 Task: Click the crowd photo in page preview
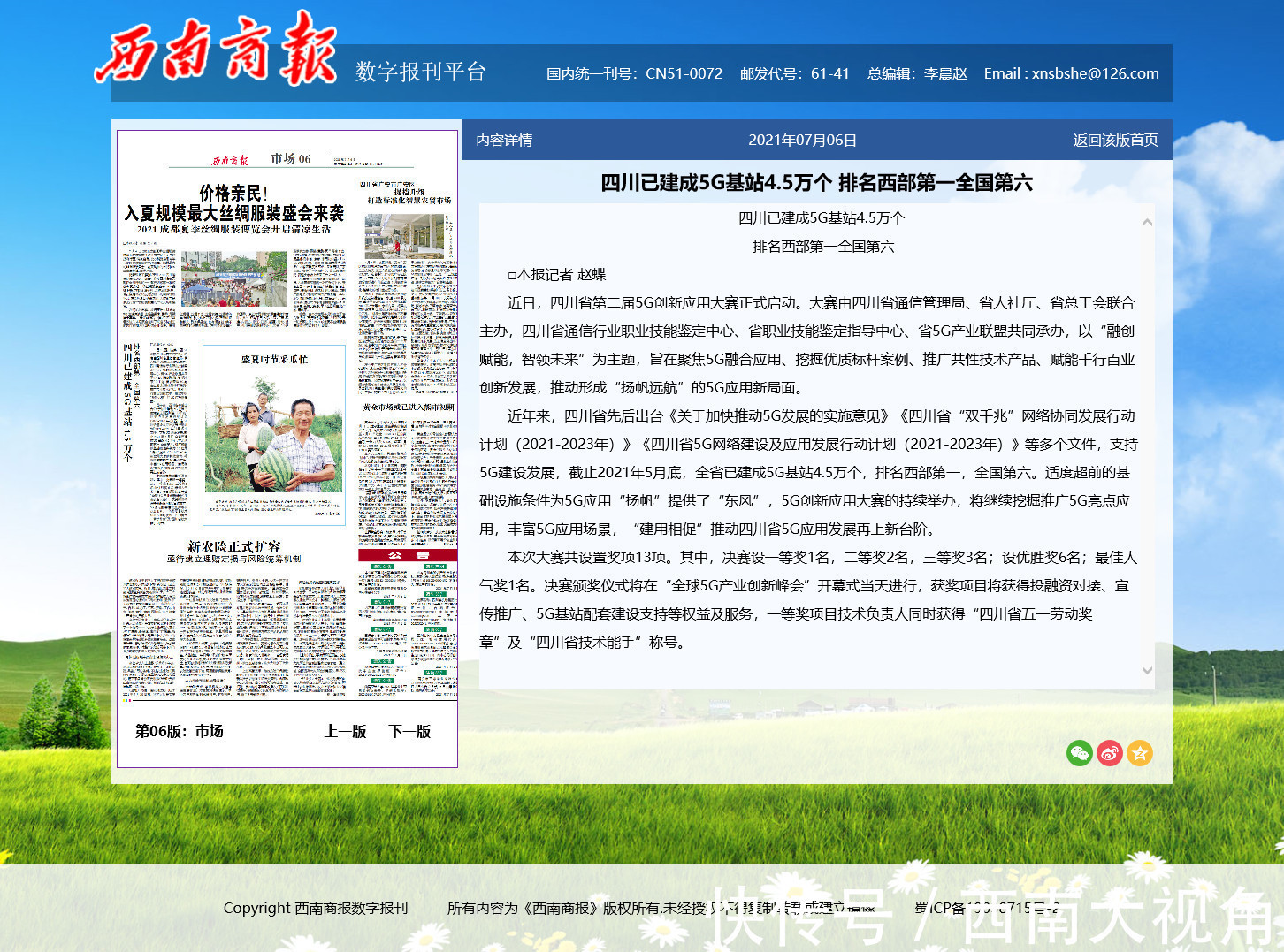pyautogui.click(x=233, y=278)
